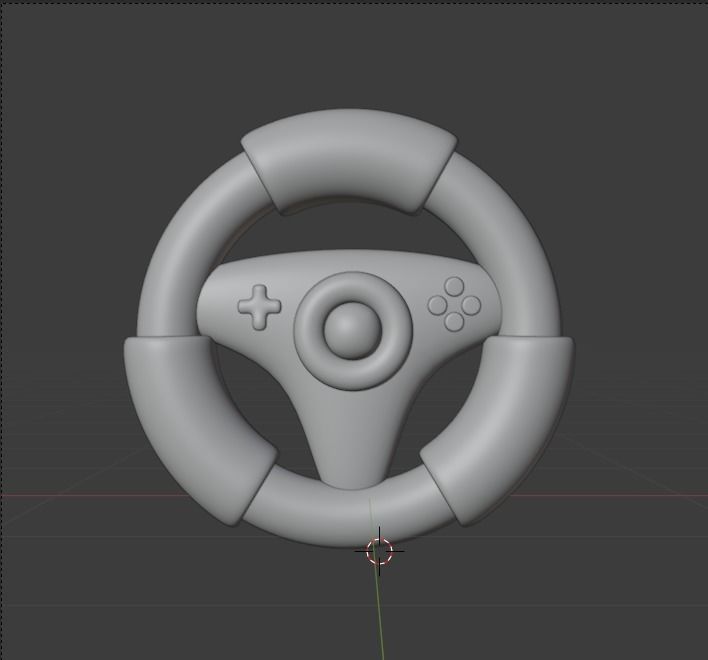Click the top button of the four-button cluster
The height and width of the screenshot is (660, 708).
point(454,287)
